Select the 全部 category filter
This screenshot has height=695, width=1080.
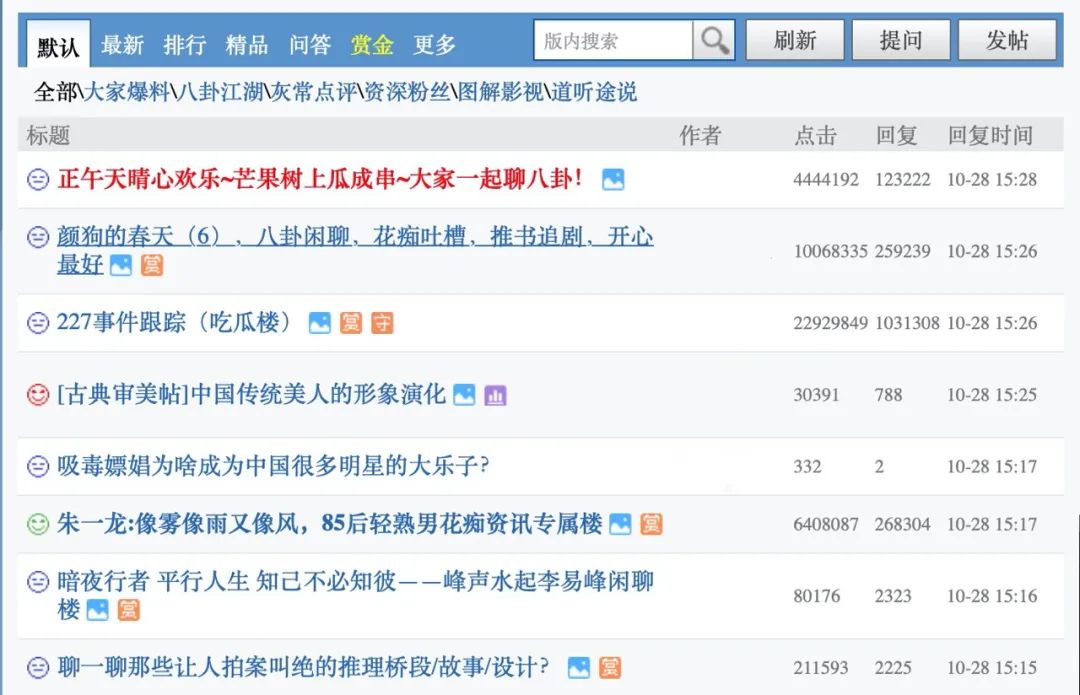[55, 92]
